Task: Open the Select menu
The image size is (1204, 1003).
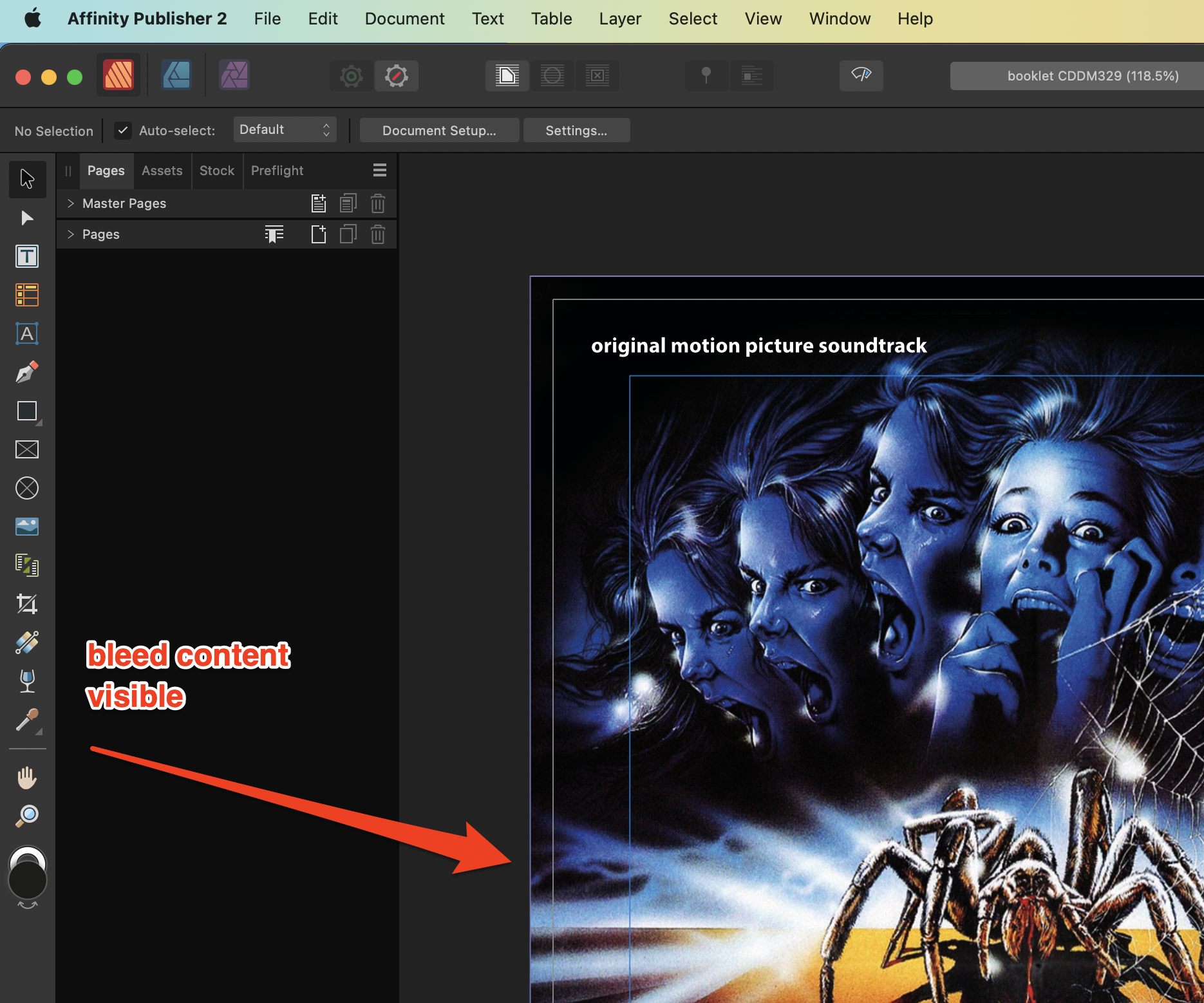Action: click(x=693, y=19)
